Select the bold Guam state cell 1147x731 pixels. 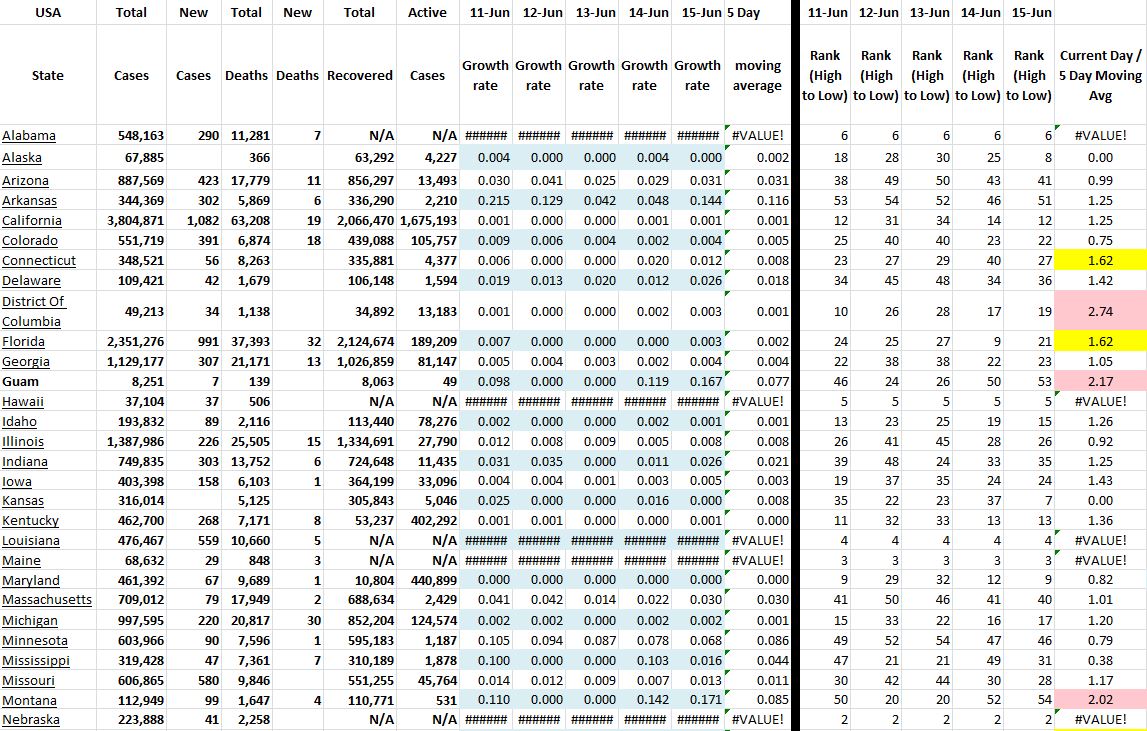click(20, 382)
